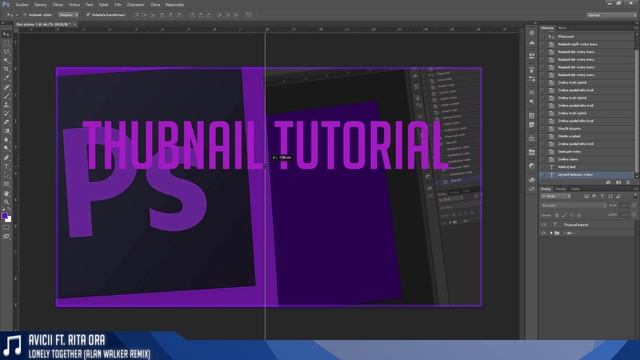Open the Character panel dock icon

[x=531, y=92]
